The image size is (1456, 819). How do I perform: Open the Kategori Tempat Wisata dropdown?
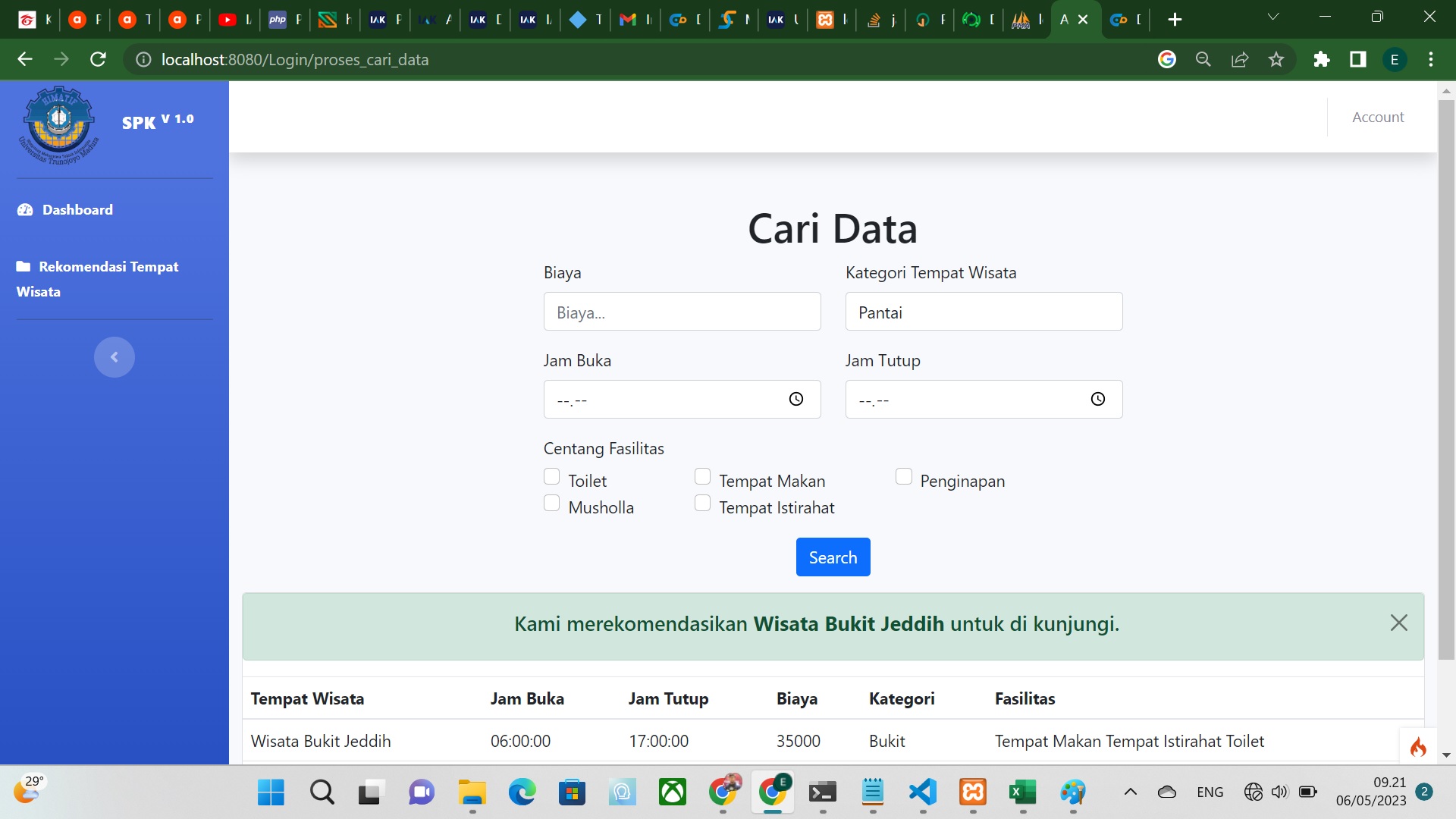984,312
